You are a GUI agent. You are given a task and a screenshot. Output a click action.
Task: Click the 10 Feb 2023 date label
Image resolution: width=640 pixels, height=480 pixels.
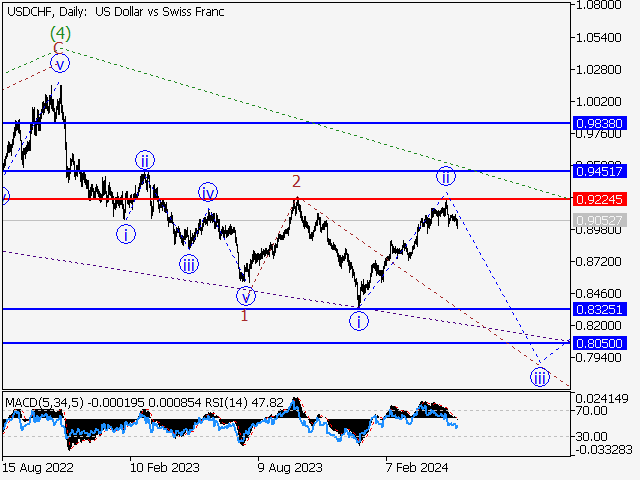point(164,467)
